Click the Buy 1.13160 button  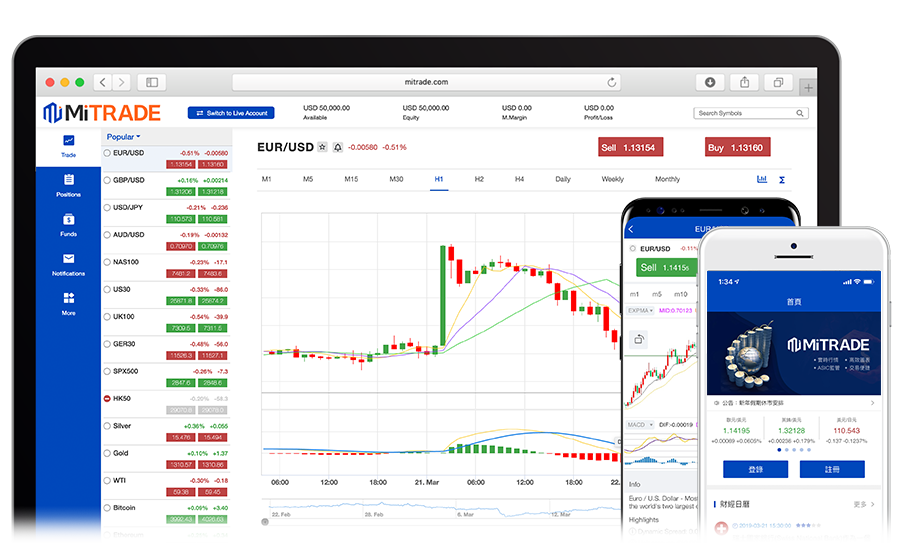click(737, 148)
